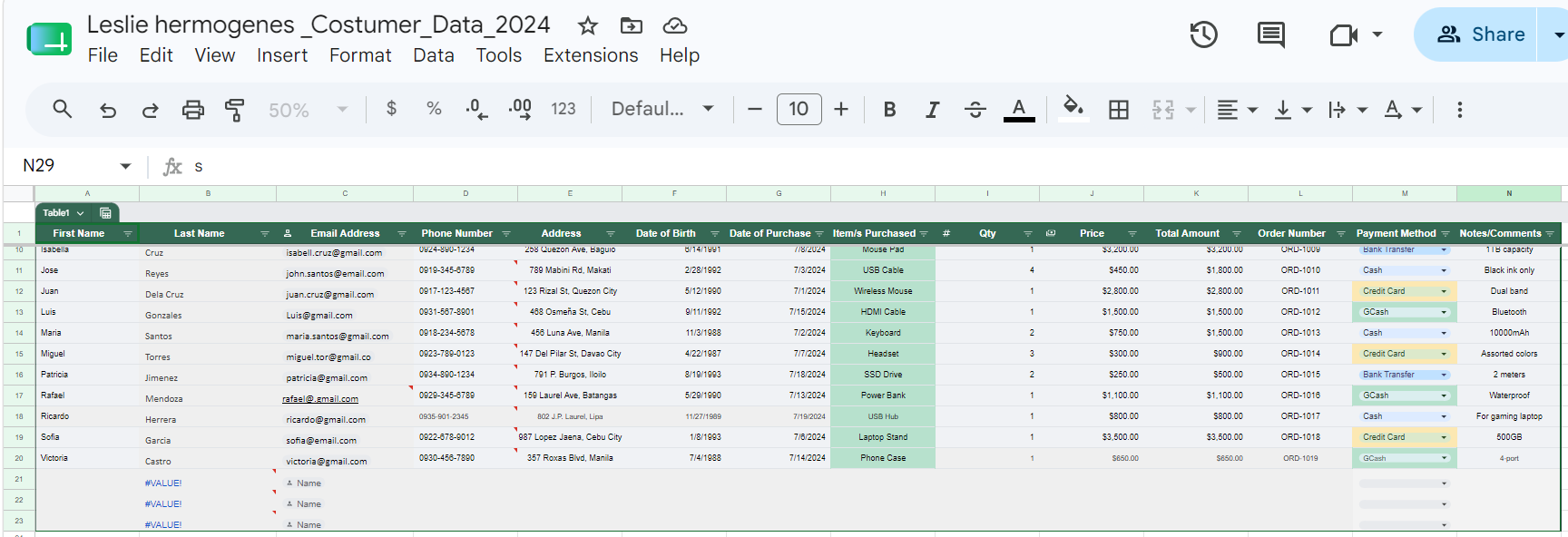Screen dimensions: 1568x537
Task: Click the undo arrow icon
Action: click(x=108, y=111)
